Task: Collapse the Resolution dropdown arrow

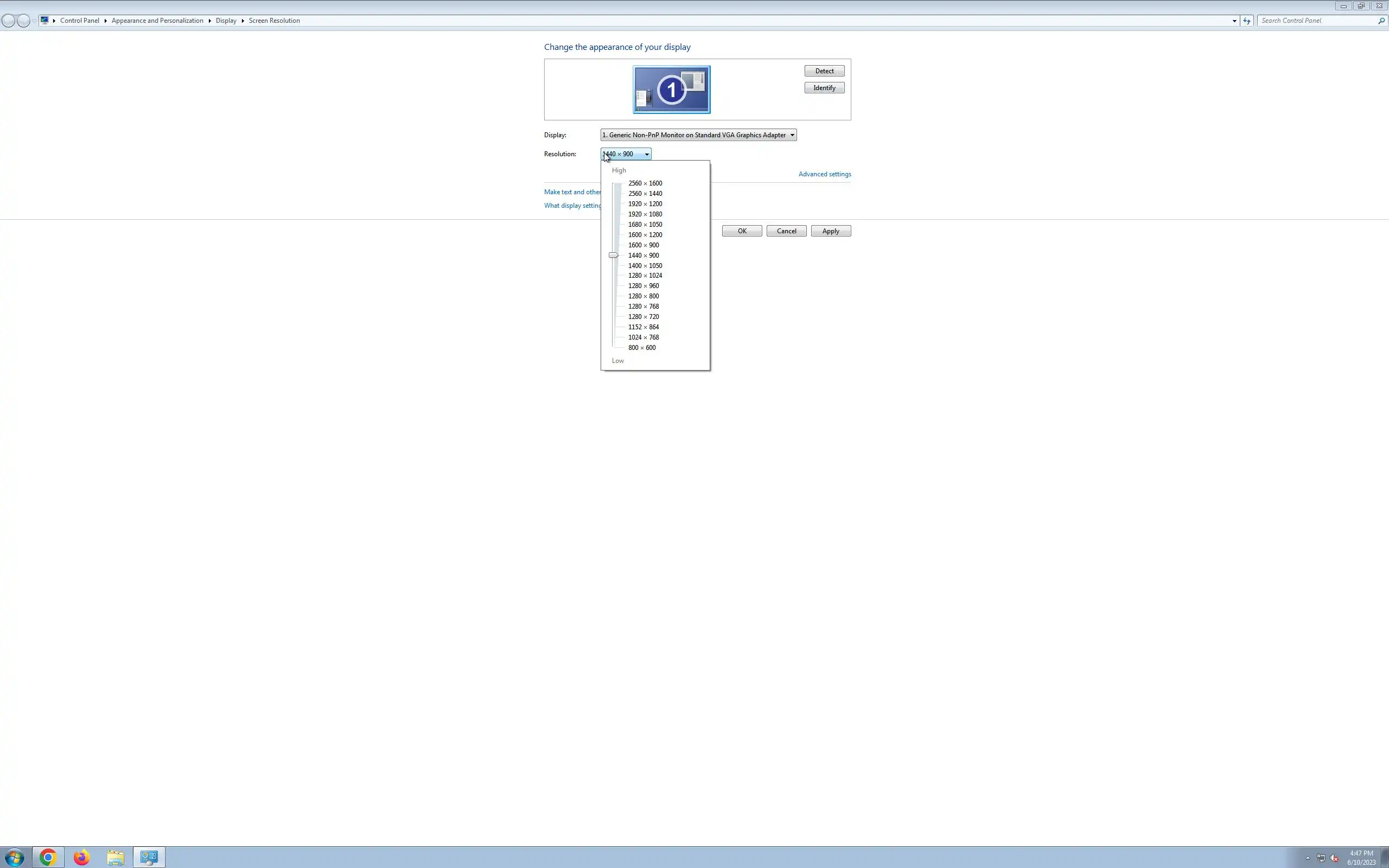Action: [x=646, y=154]
